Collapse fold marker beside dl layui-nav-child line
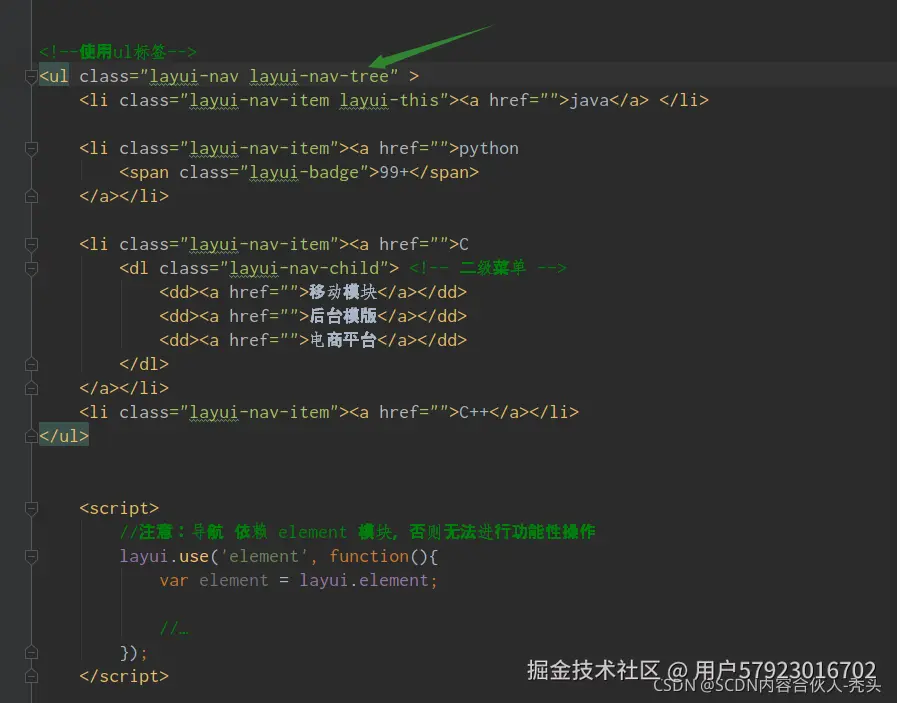This screenshot has height=703, width=897. click(31, 269)
